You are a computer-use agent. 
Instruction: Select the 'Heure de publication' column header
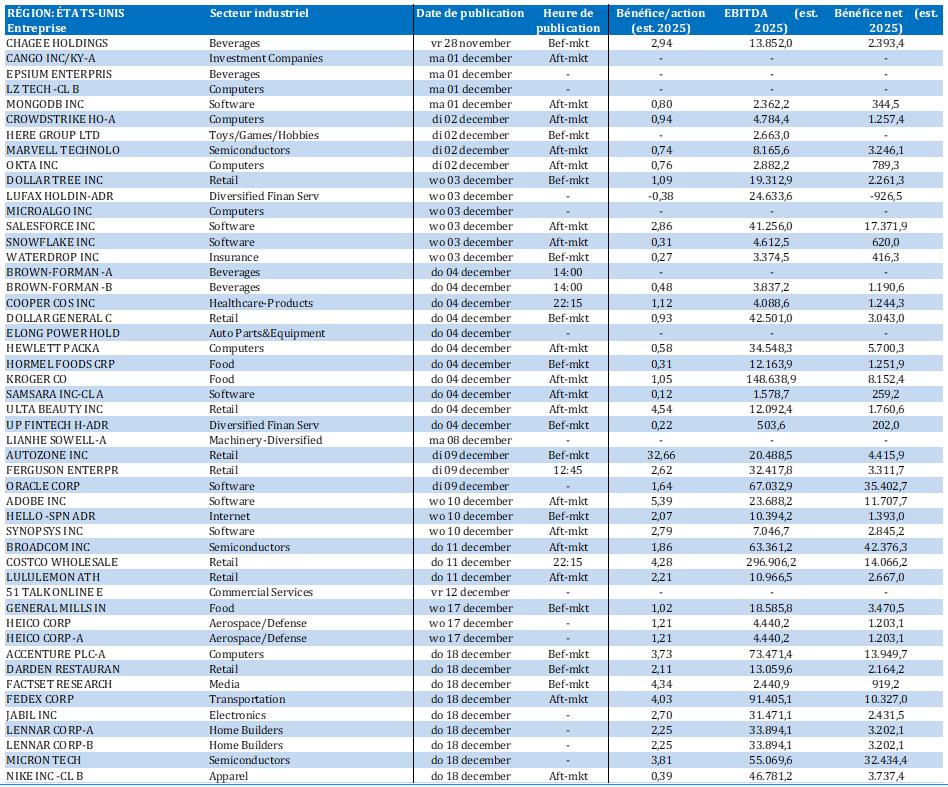tap(567, 21)
